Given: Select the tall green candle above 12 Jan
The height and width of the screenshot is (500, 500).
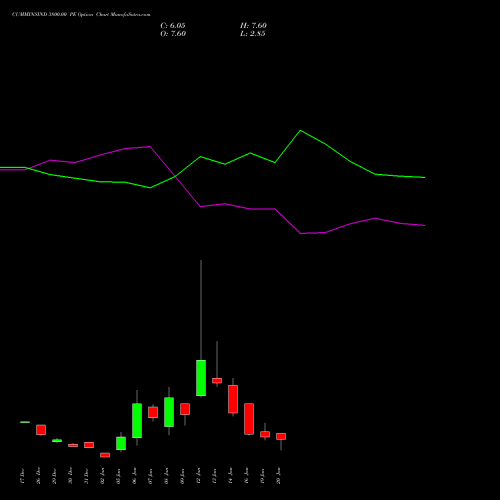Looking at the screenshot, I should [201, 378].
